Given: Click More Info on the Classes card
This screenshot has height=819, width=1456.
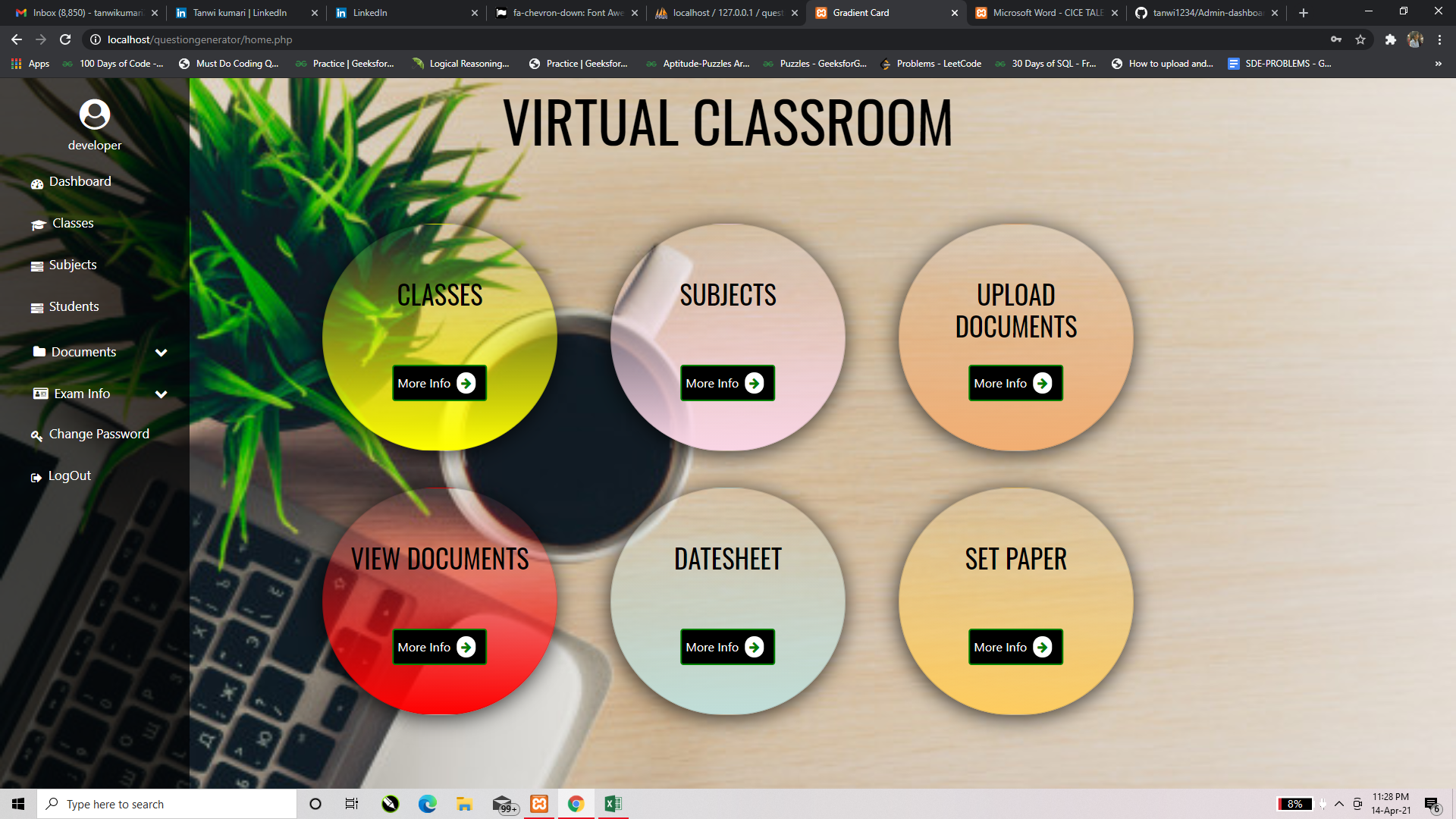Looking at the screenshot, I should click(439, 383).
